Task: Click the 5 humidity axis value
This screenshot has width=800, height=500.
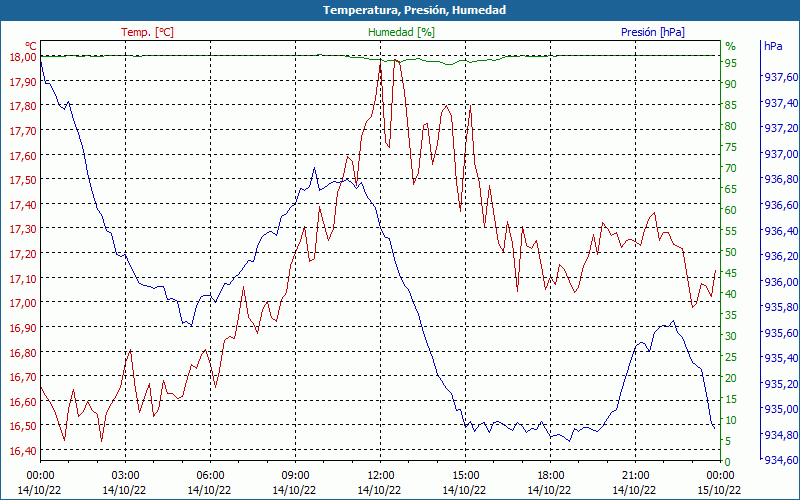Action: 728,441
